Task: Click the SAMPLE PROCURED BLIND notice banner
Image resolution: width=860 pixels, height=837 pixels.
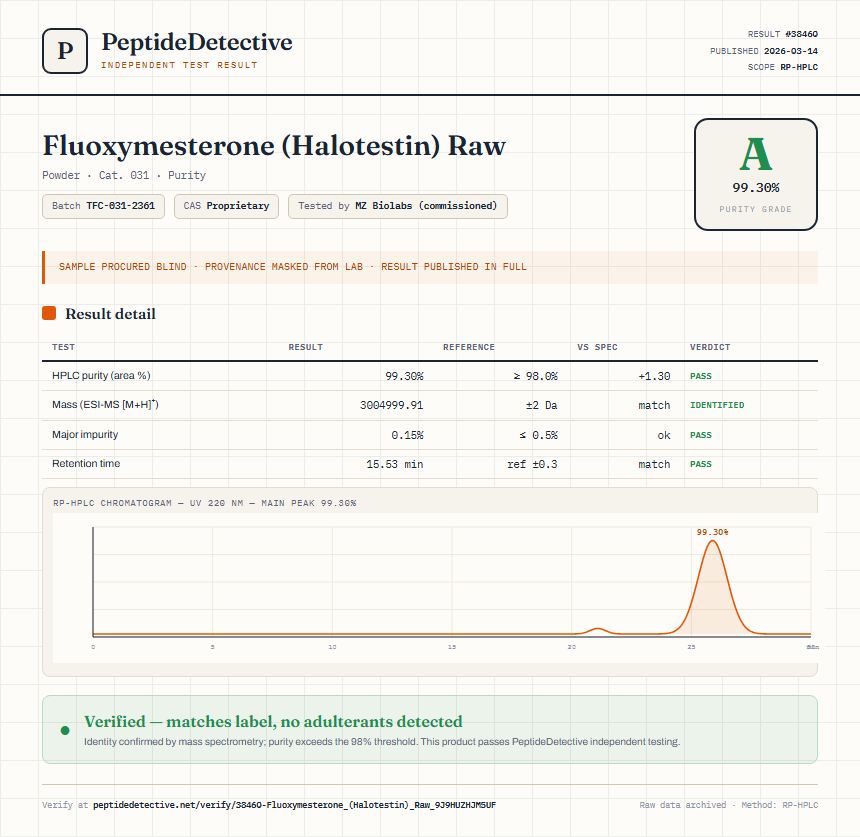Action: 430,267
